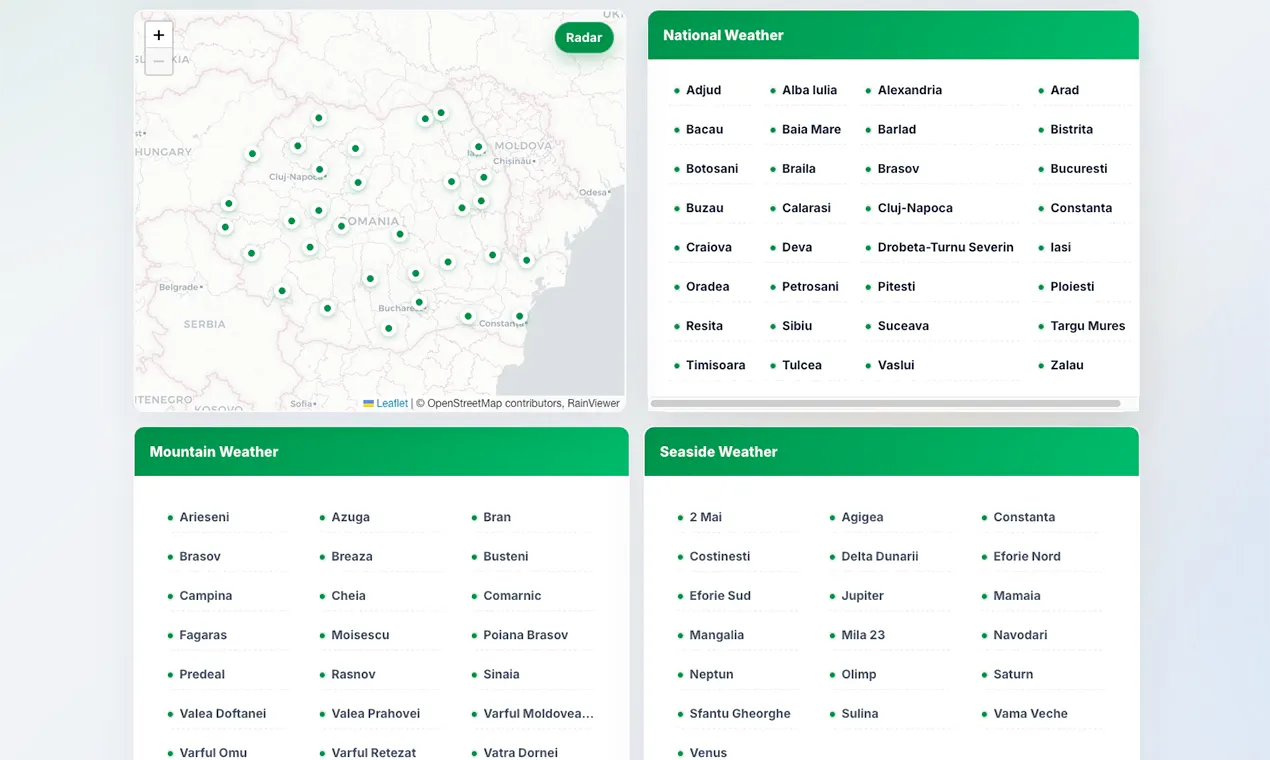Open weather for Suceava
Viewport: 1270px width, 760px height.
tap(903, 326)
